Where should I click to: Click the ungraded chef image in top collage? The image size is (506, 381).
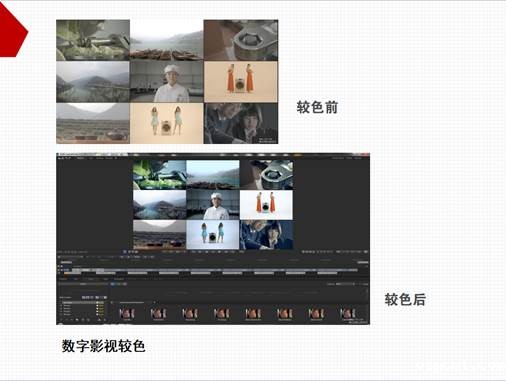click(x=166, y=82)
